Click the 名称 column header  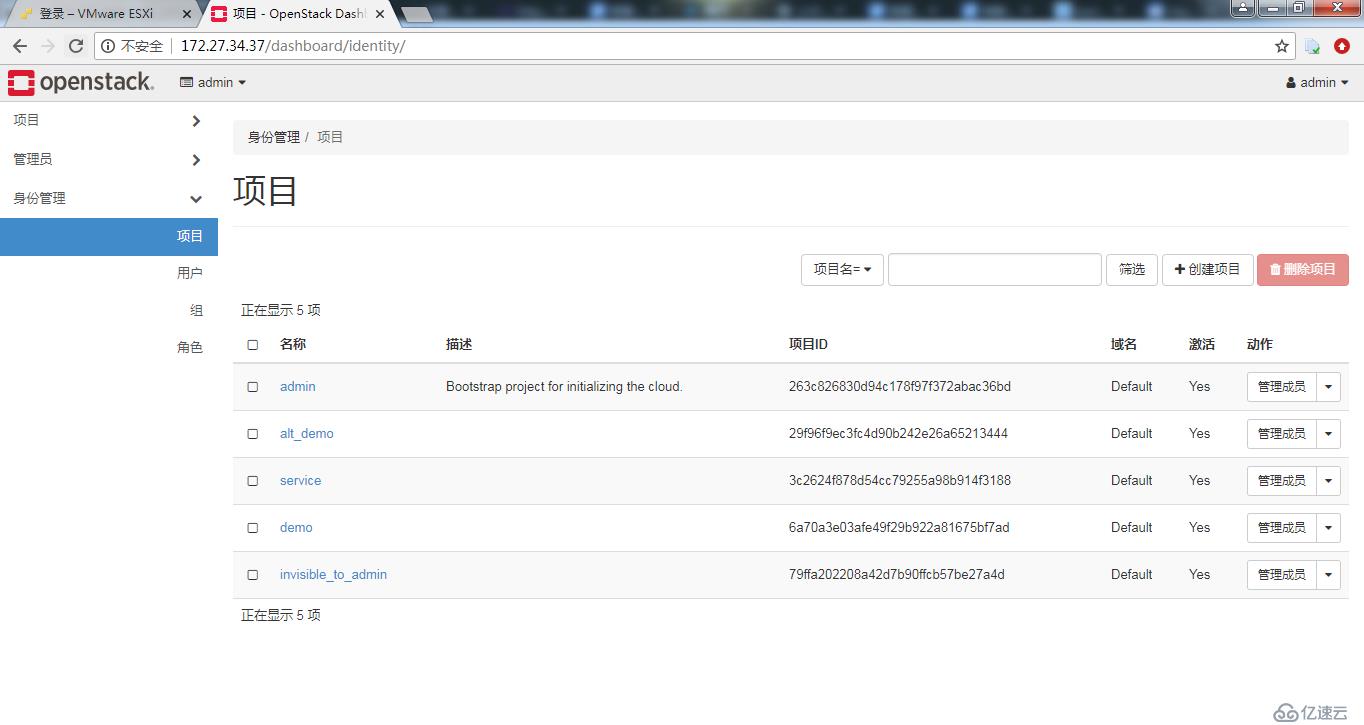293,344
